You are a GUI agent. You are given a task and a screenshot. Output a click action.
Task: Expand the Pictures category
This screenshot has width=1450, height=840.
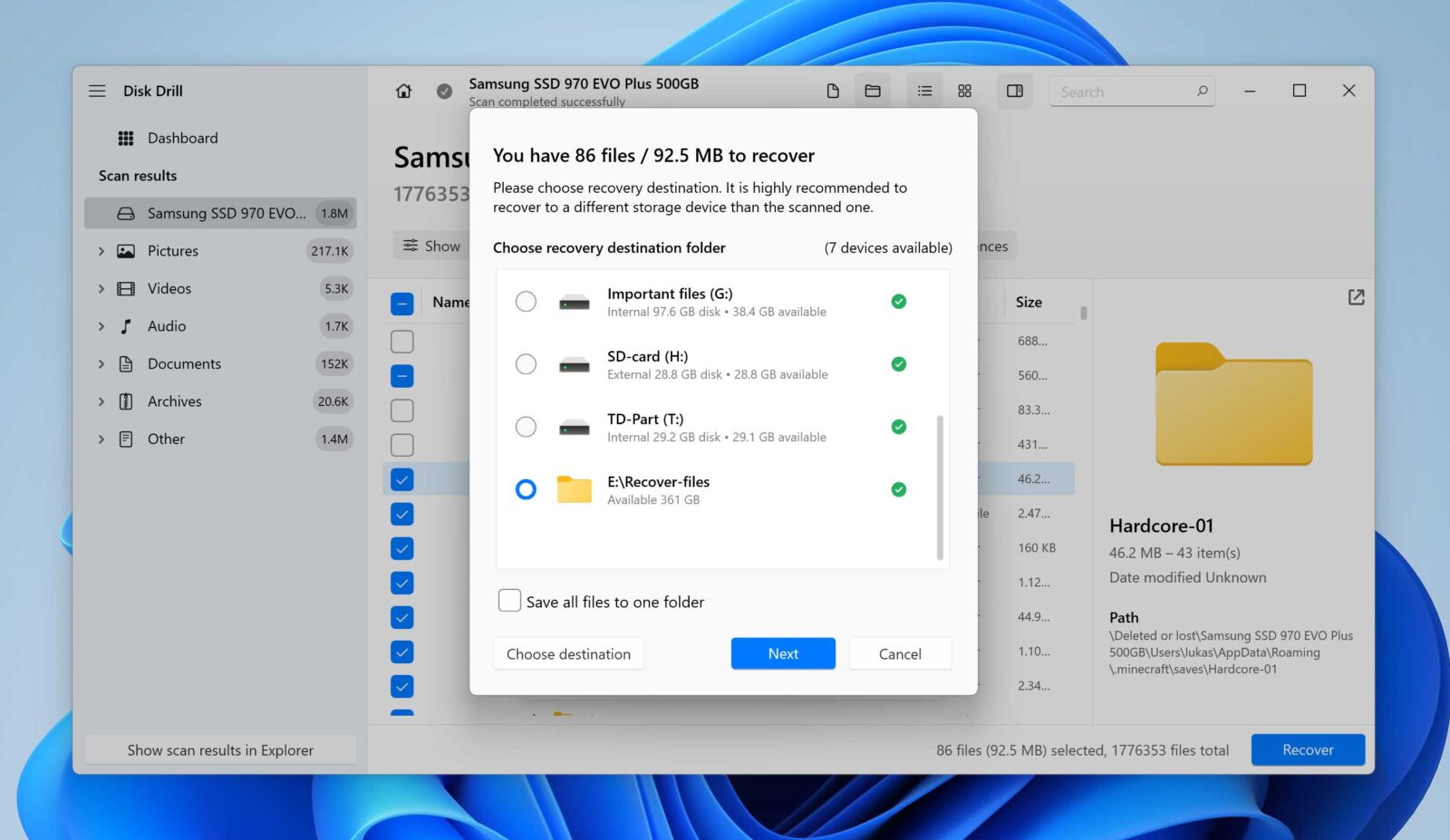[x=101, y=251]
